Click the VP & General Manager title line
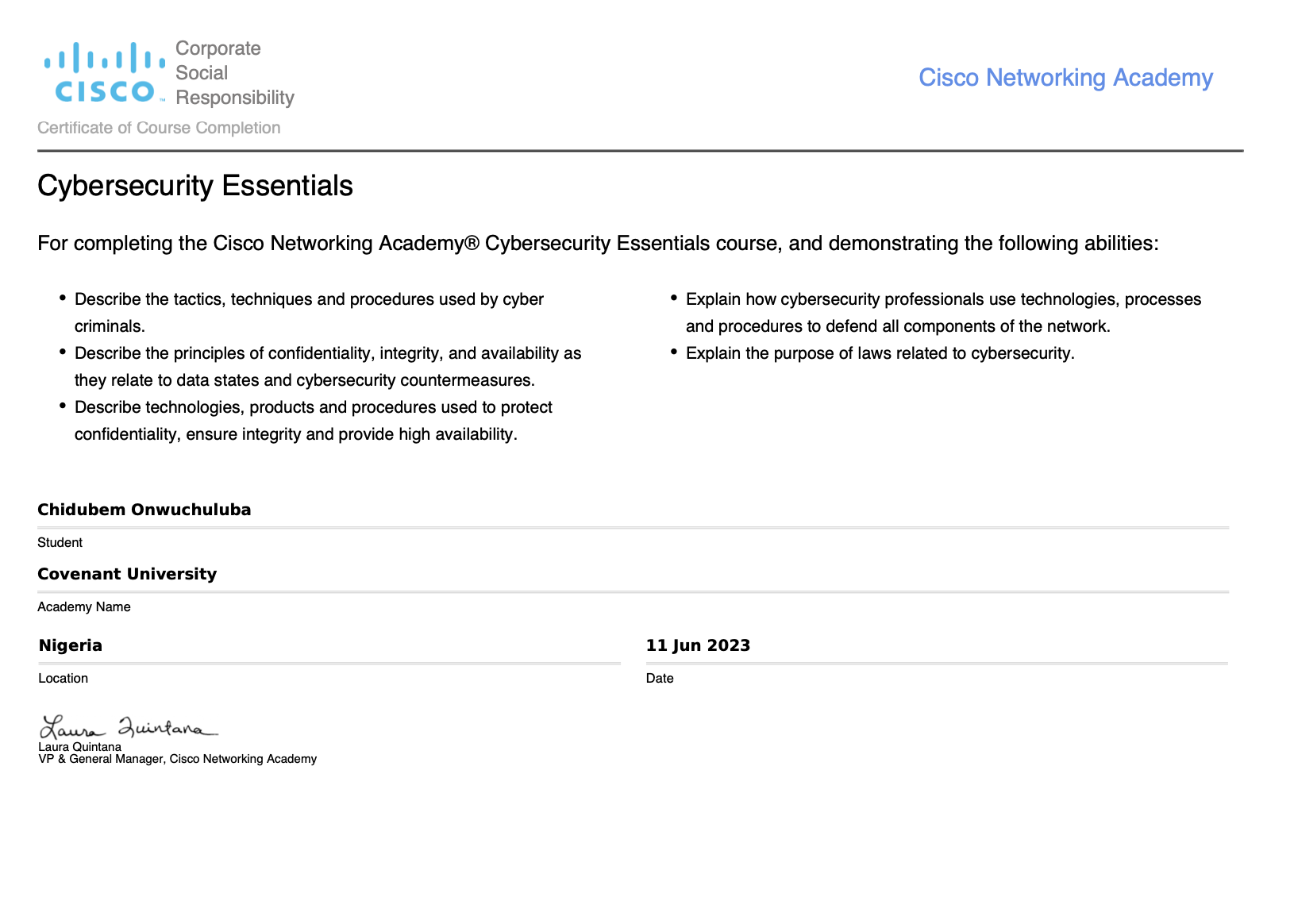Viewport: 1294px width, 924px height. (x=178, y=759)
